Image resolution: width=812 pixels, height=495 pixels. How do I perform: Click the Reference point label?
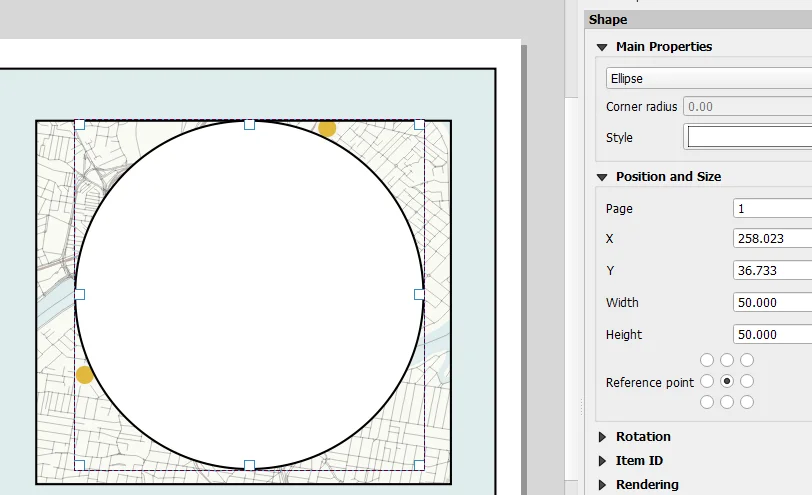(649, 383)
